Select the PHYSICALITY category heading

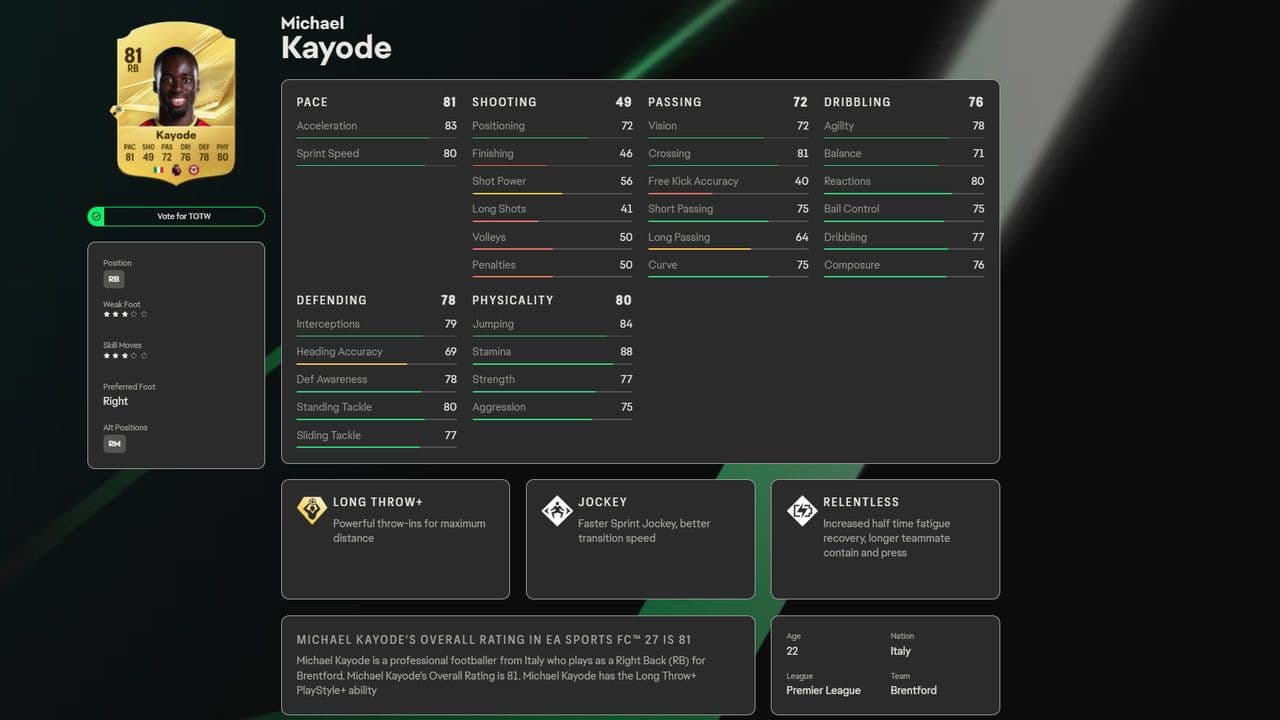pyautogui.click(x=512, y=300)
